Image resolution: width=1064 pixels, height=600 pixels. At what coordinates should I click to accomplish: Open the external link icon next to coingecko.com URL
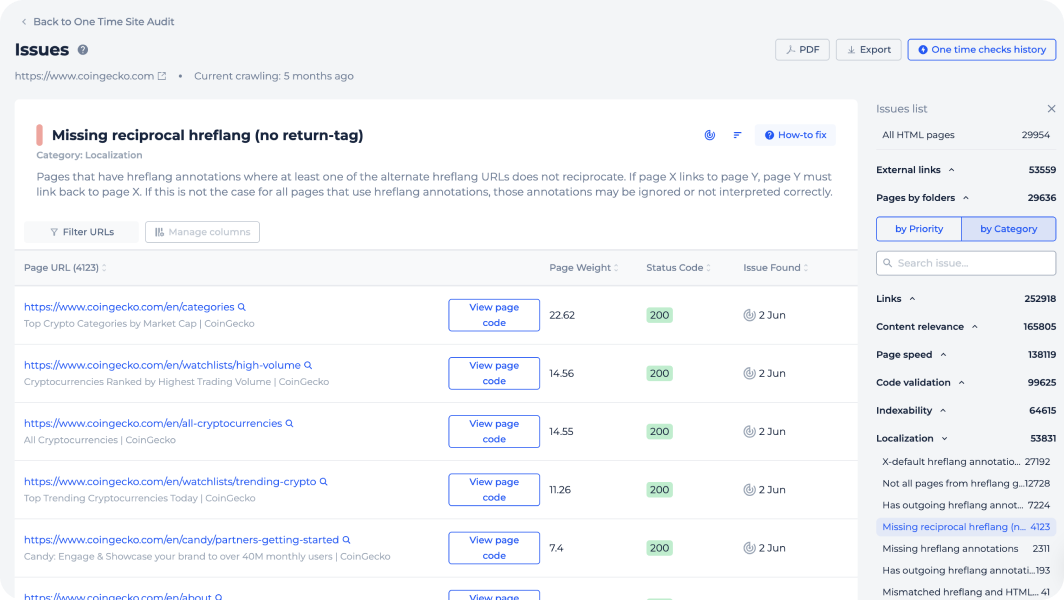[162, 76]
